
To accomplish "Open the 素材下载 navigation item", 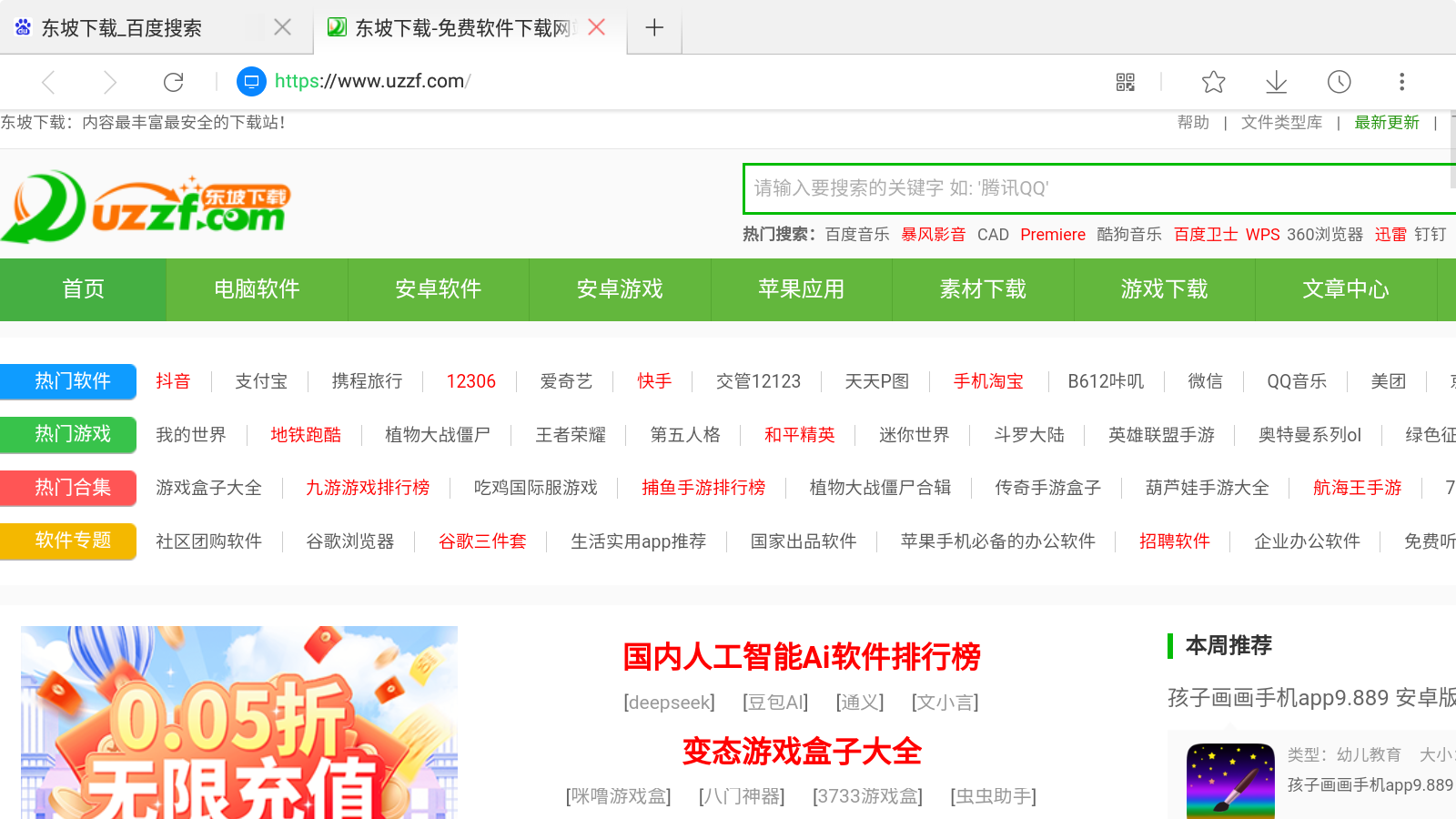I will click(983, 289).
